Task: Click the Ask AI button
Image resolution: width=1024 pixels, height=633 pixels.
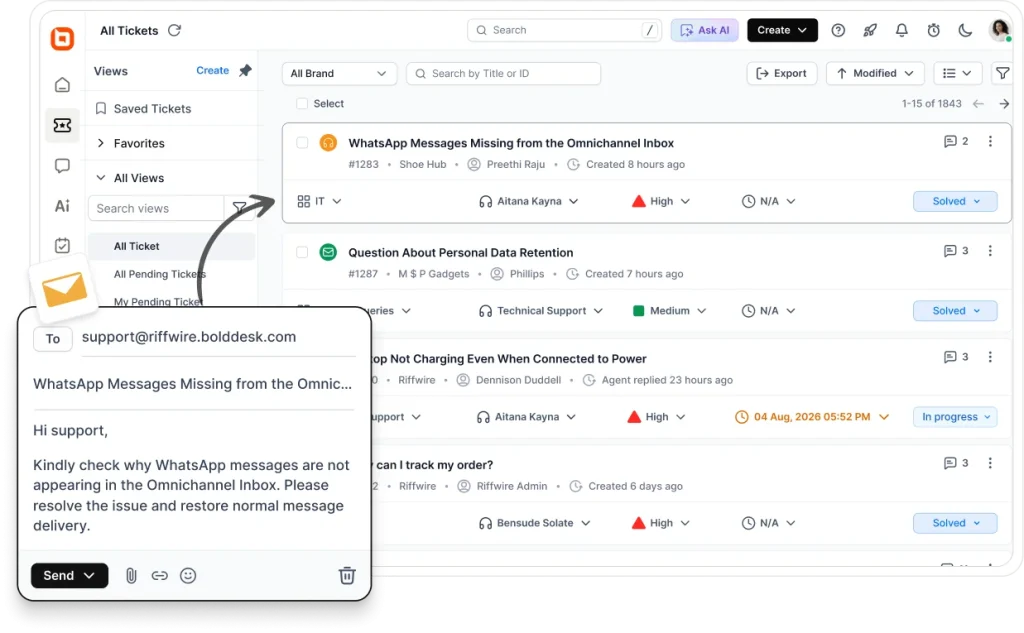Action: (x=705, y=30)
